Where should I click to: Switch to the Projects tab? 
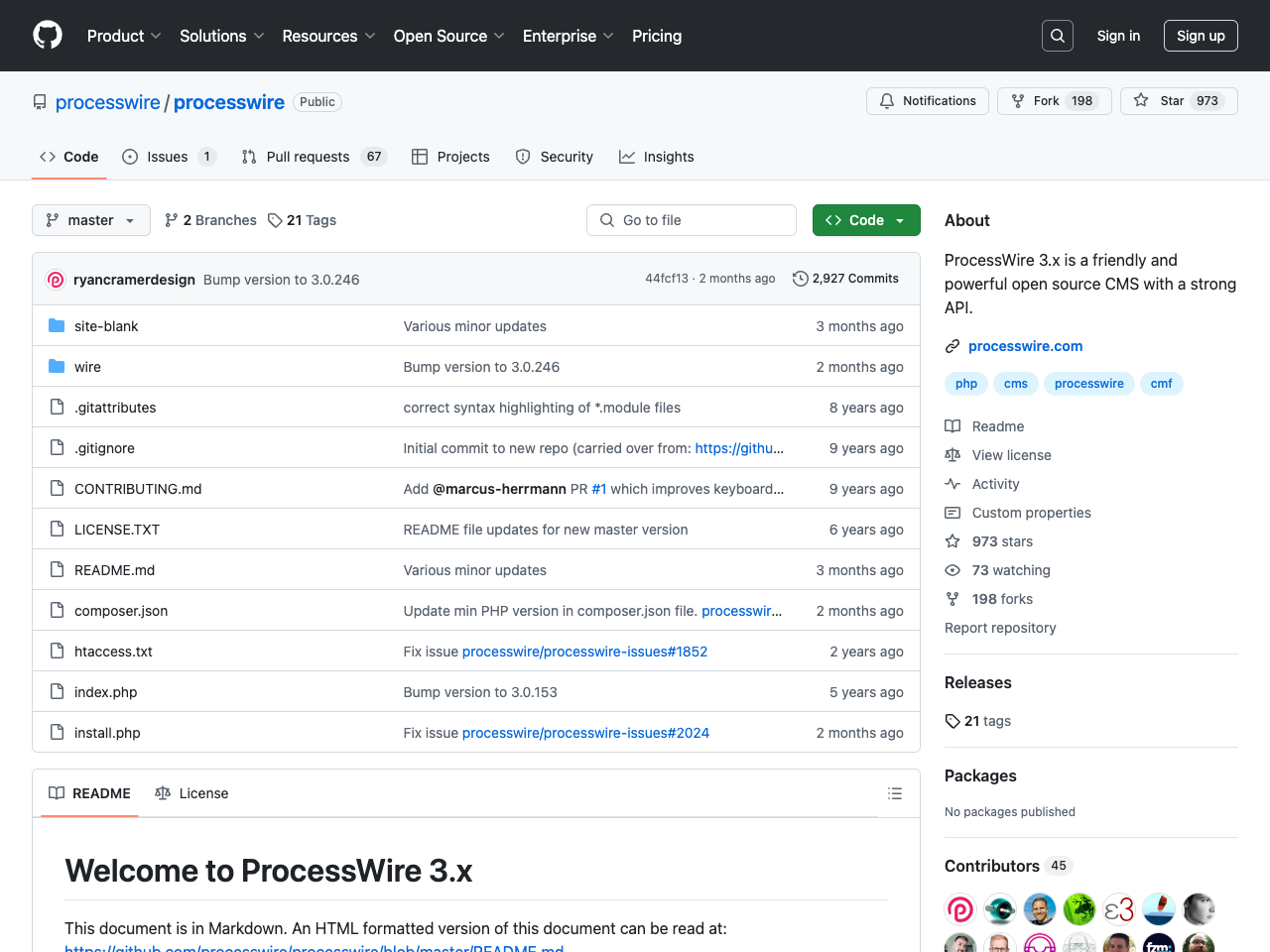pos(451,157)
